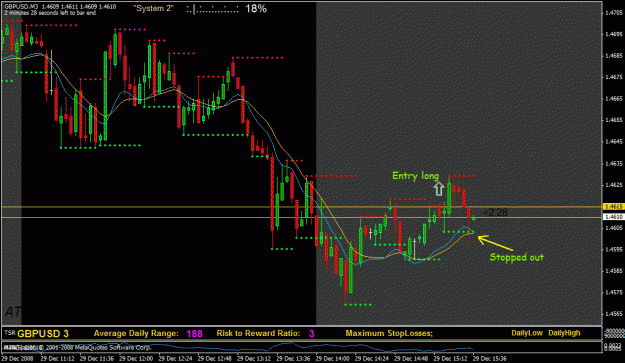This screenshot has height=363, width=625.
Task: Click the TSR GBPUSD 3 indicator title
Action: tap(37, 334)
